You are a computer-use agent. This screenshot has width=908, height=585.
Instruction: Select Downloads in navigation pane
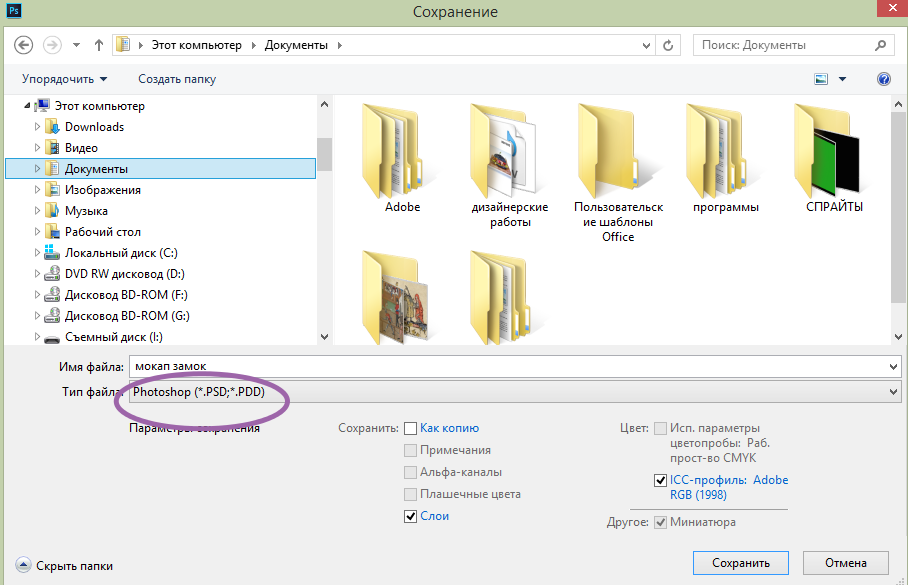(x=94, y=127)
